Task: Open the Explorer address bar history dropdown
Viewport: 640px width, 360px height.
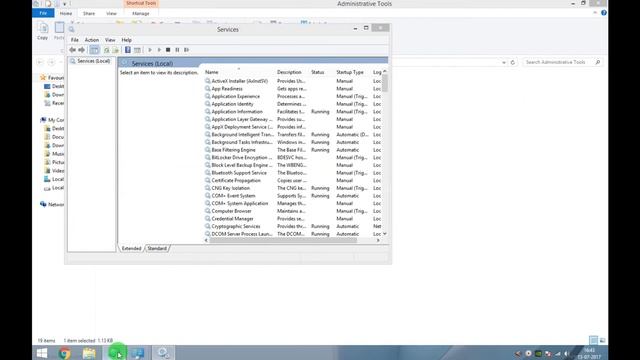Action: [504, 62]
